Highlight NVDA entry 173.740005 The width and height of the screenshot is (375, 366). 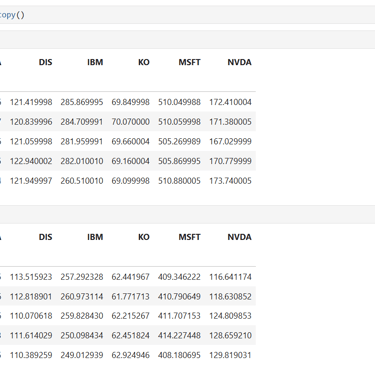[230, 181]
